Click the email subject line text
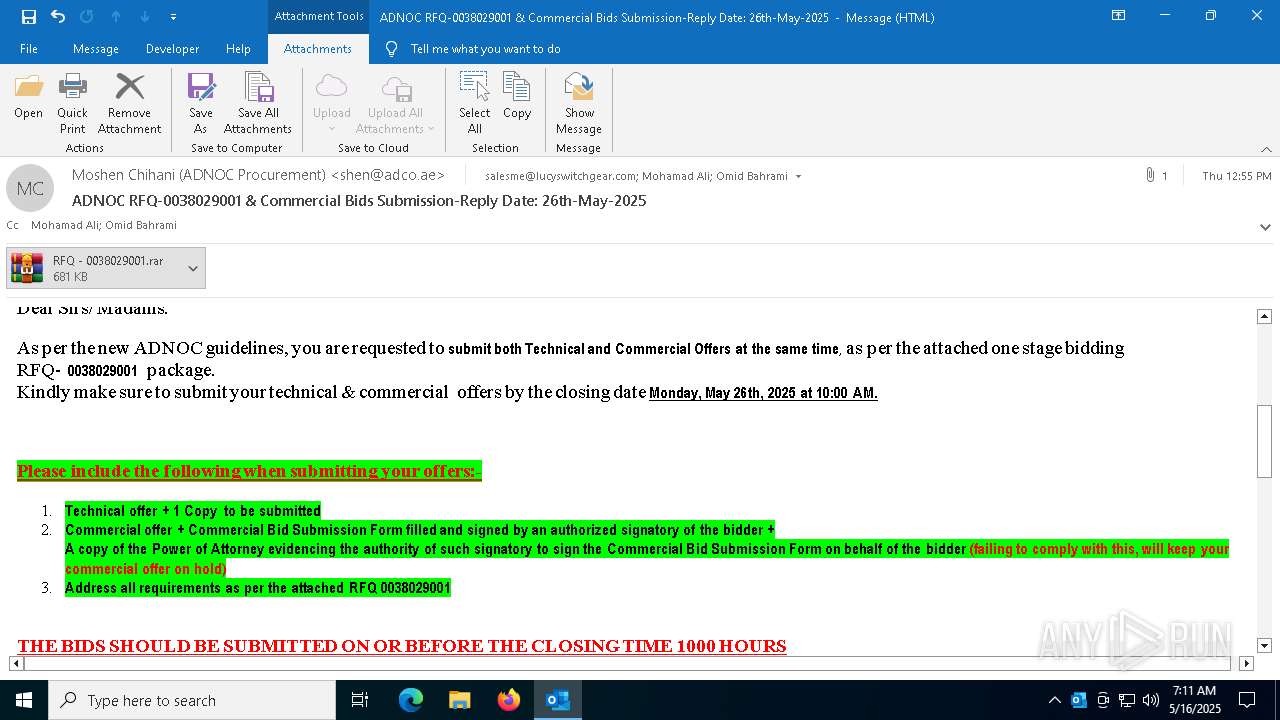1280x720 pixels. (x=359, y=201)
